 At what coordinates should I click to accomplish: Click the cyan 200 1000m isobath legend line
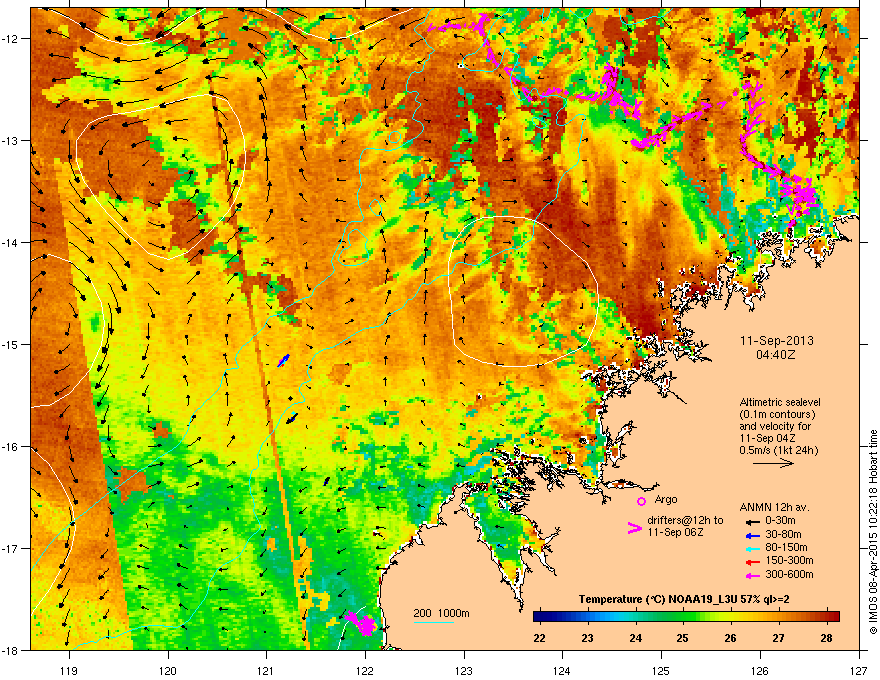(434, 622)
